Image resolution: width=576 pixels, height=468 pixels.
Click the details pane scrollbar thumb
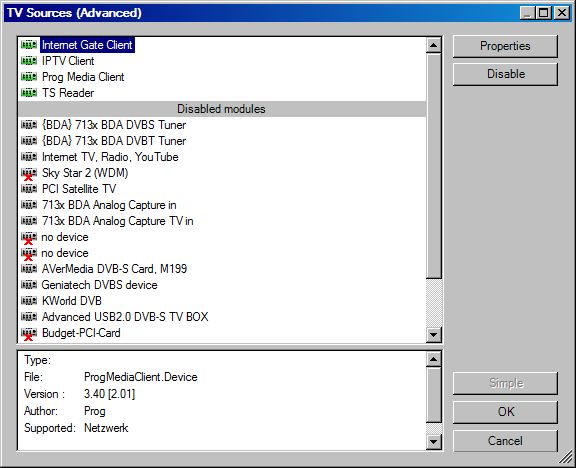point(433,395)
